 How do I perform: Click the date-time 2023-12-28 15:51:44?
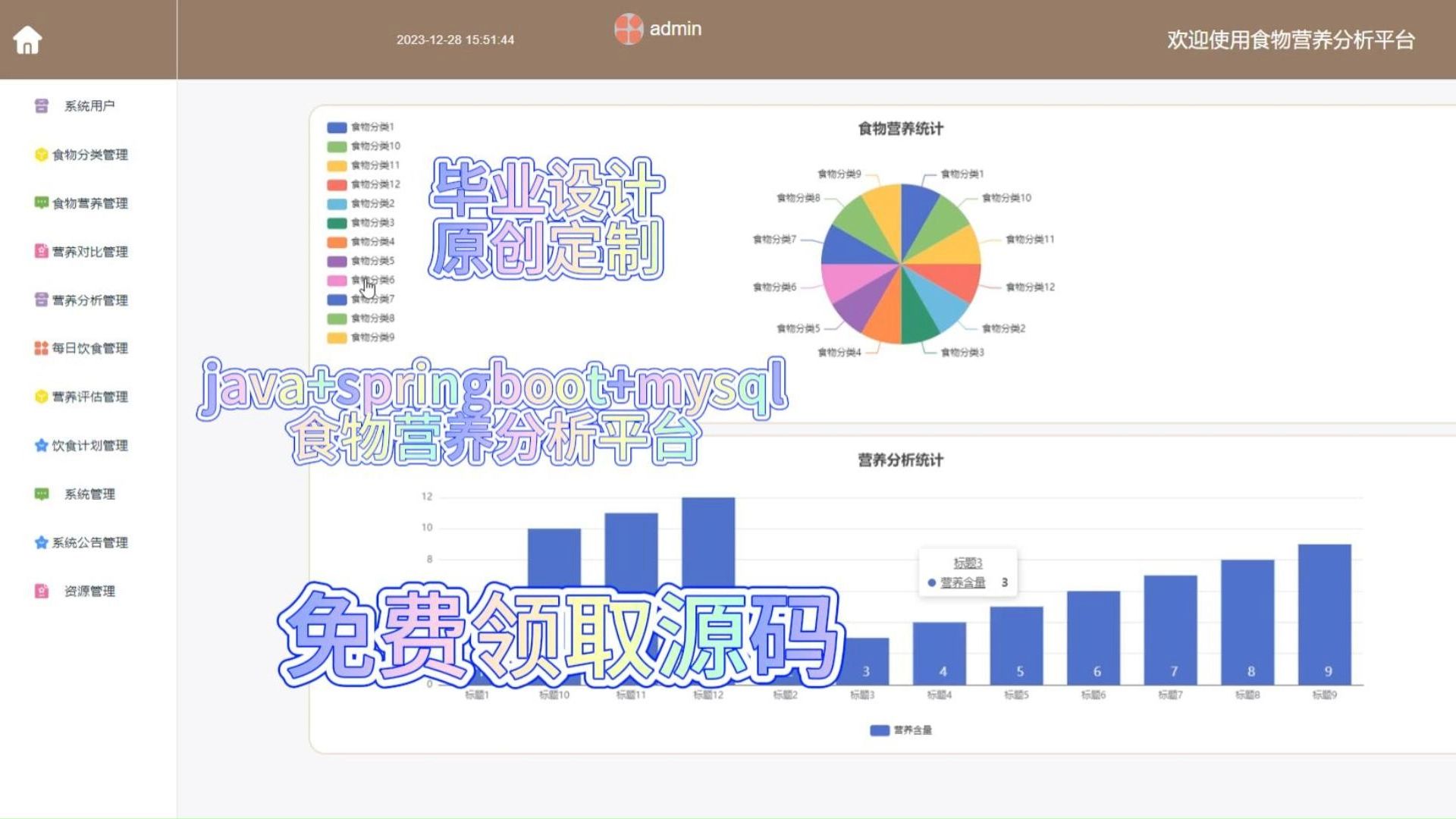[455, 40]
